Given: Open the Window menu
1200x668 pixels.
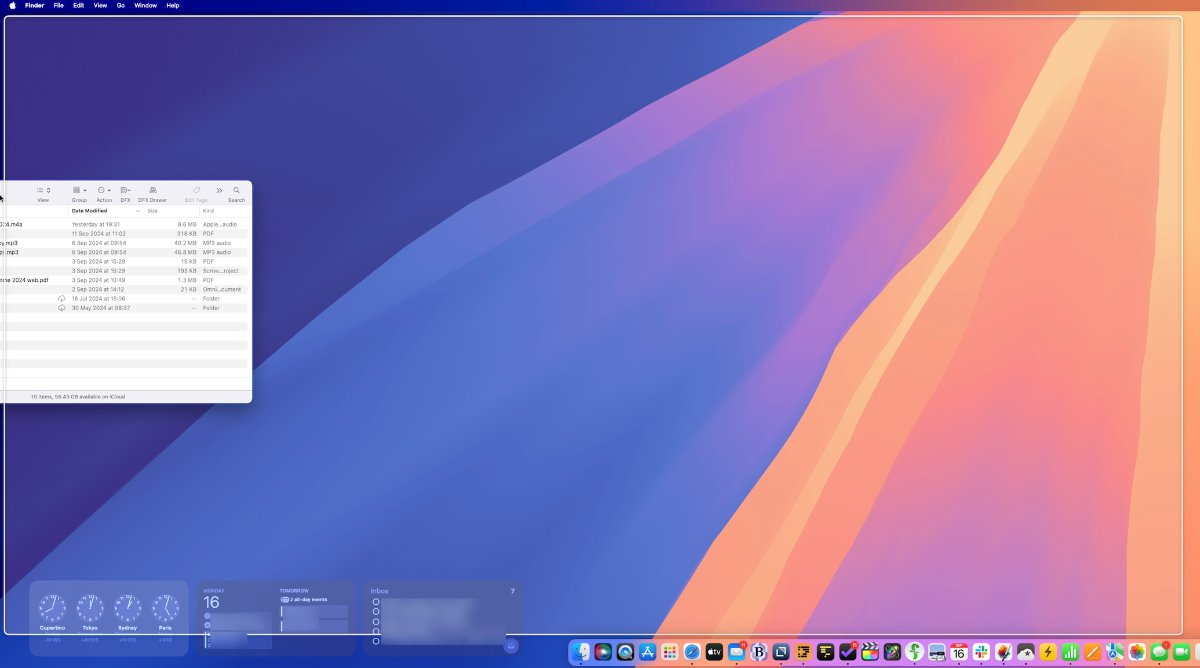Looking at the screenshot, I should [x=145, y=5].
